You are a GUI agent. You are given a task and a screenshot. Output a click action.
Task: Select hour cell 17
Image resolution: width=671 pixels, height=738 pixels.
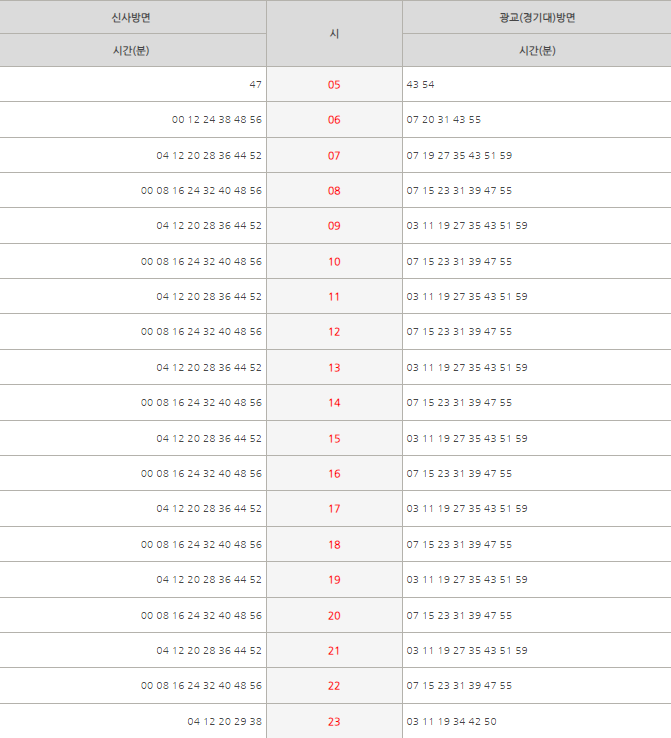[334, 508]
